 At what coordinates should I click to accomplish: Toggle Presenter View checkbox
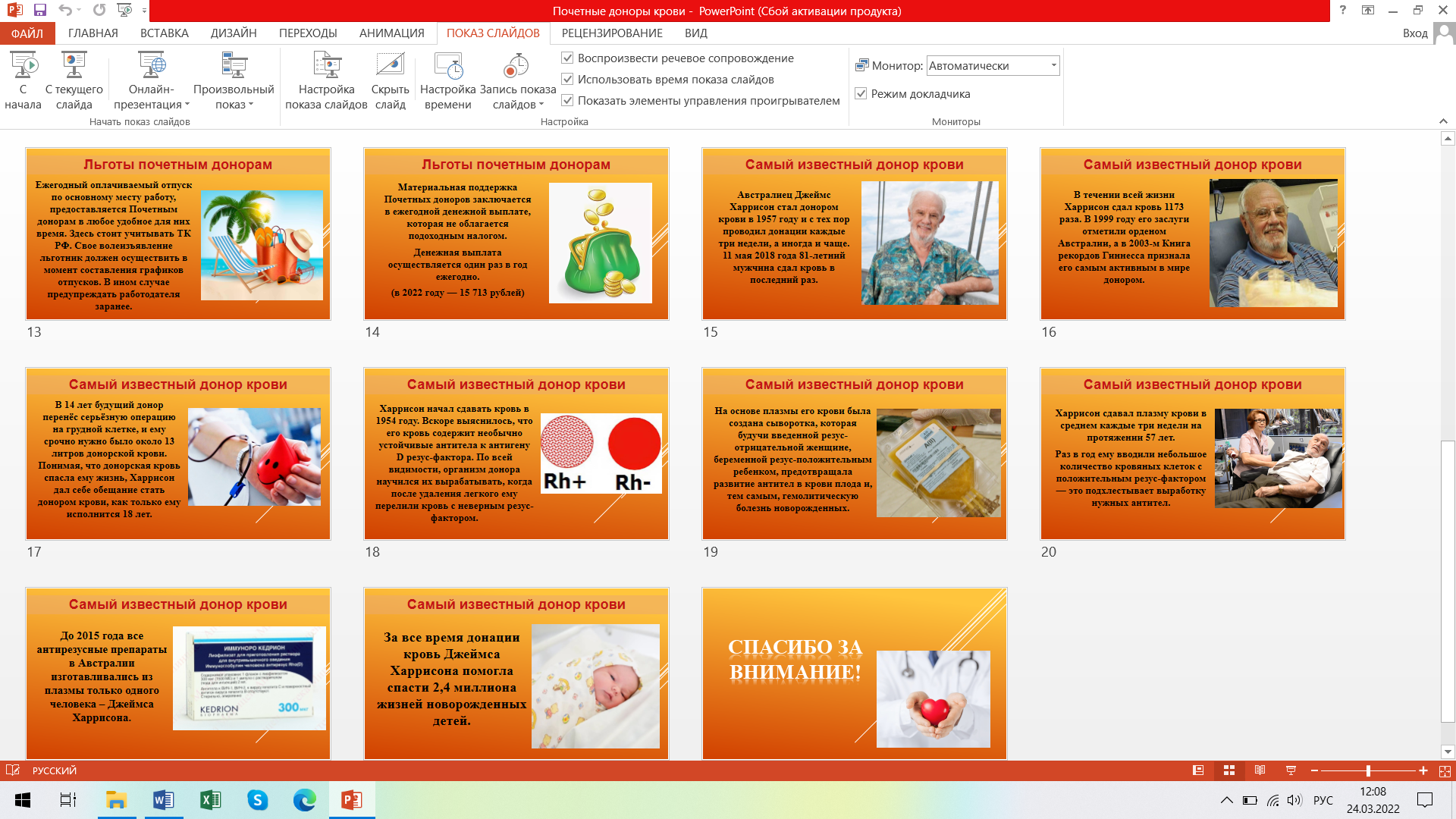861,93
